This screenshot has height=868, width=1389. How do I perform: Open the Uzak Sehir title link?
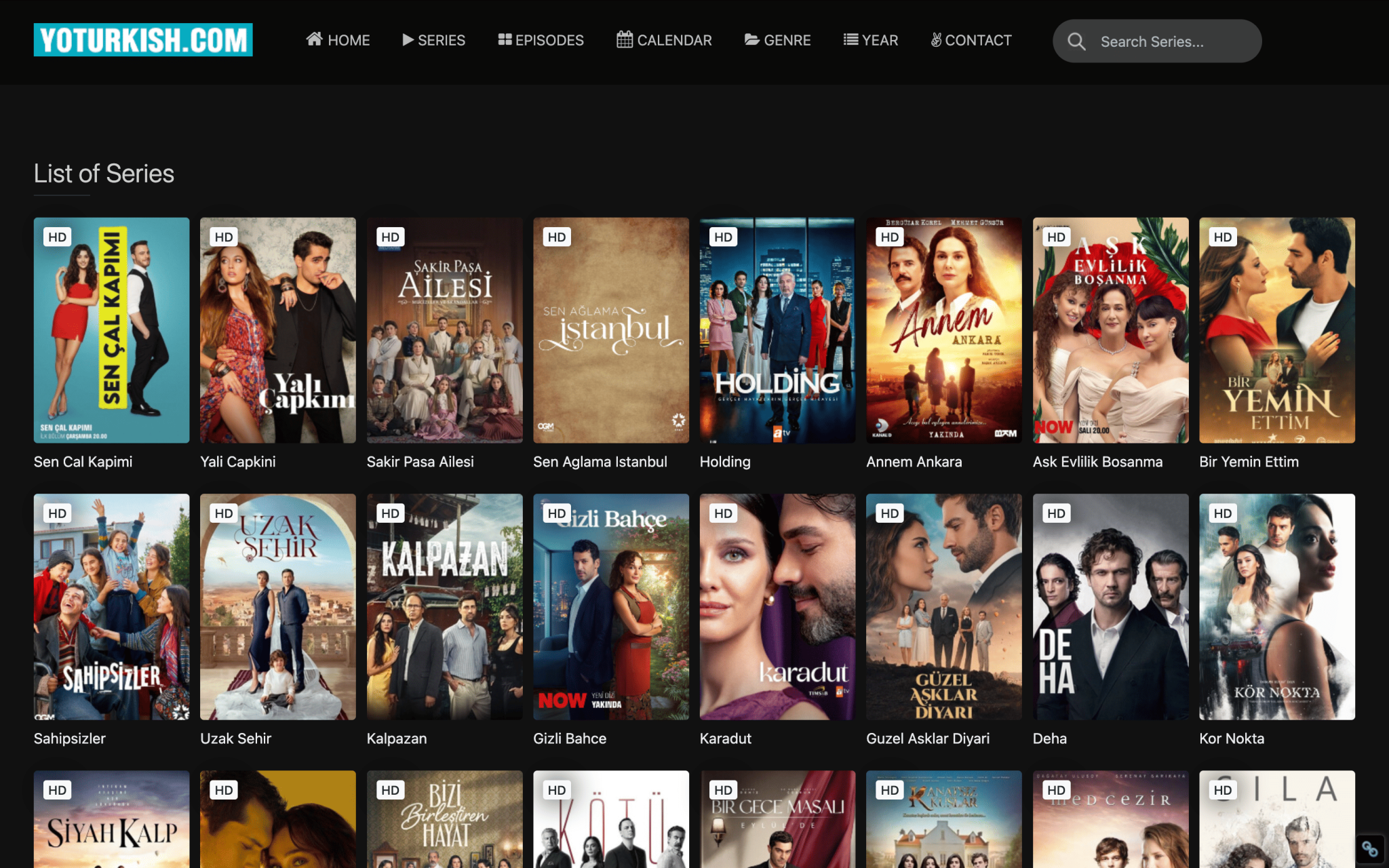click(236, 738)
